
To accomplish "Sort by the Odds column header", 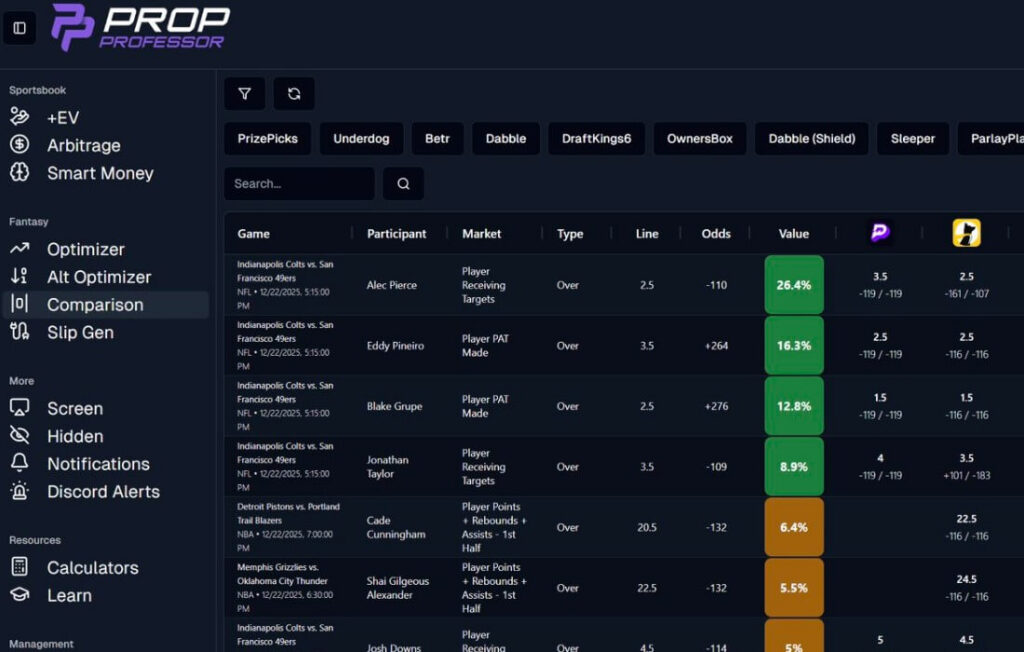I will (716, 234).
